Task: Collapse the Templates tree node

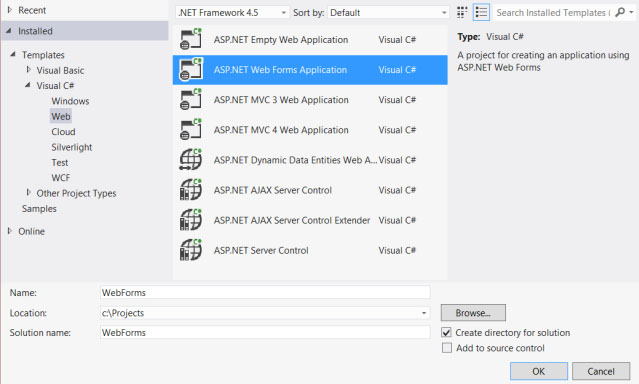Action: pos(13,54)
